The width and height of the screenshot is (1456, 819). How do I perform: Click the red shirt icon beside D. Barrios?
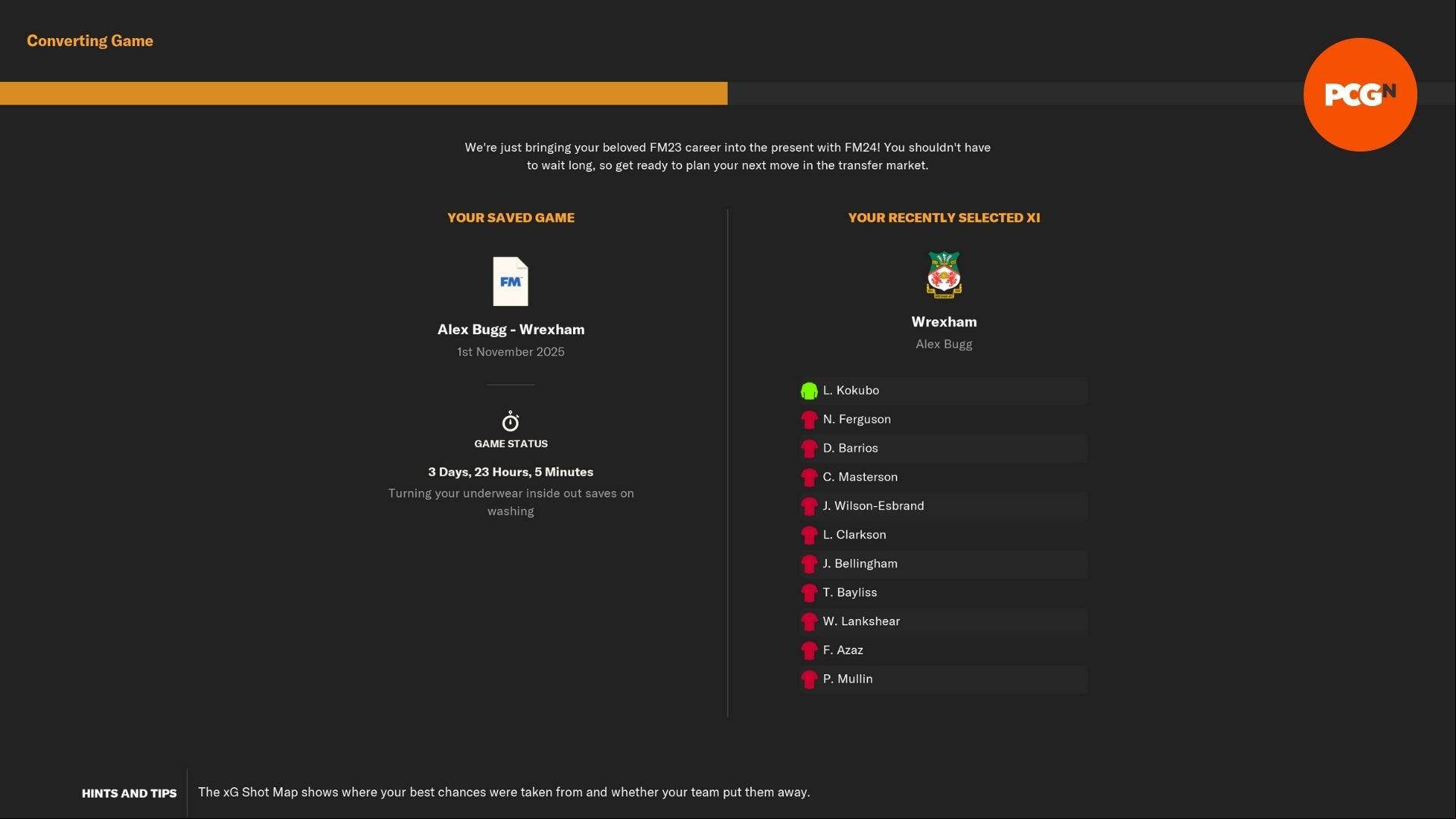pos(809,449)
